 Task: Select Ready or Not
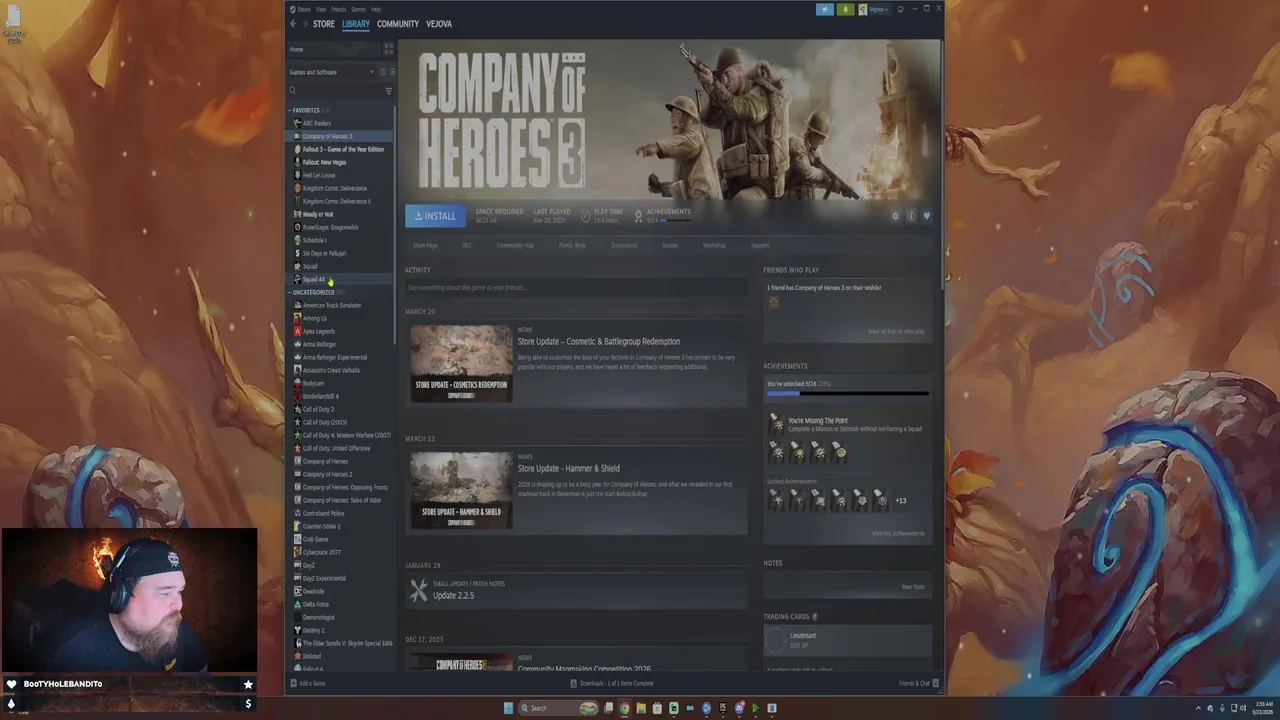coord(318,214)
